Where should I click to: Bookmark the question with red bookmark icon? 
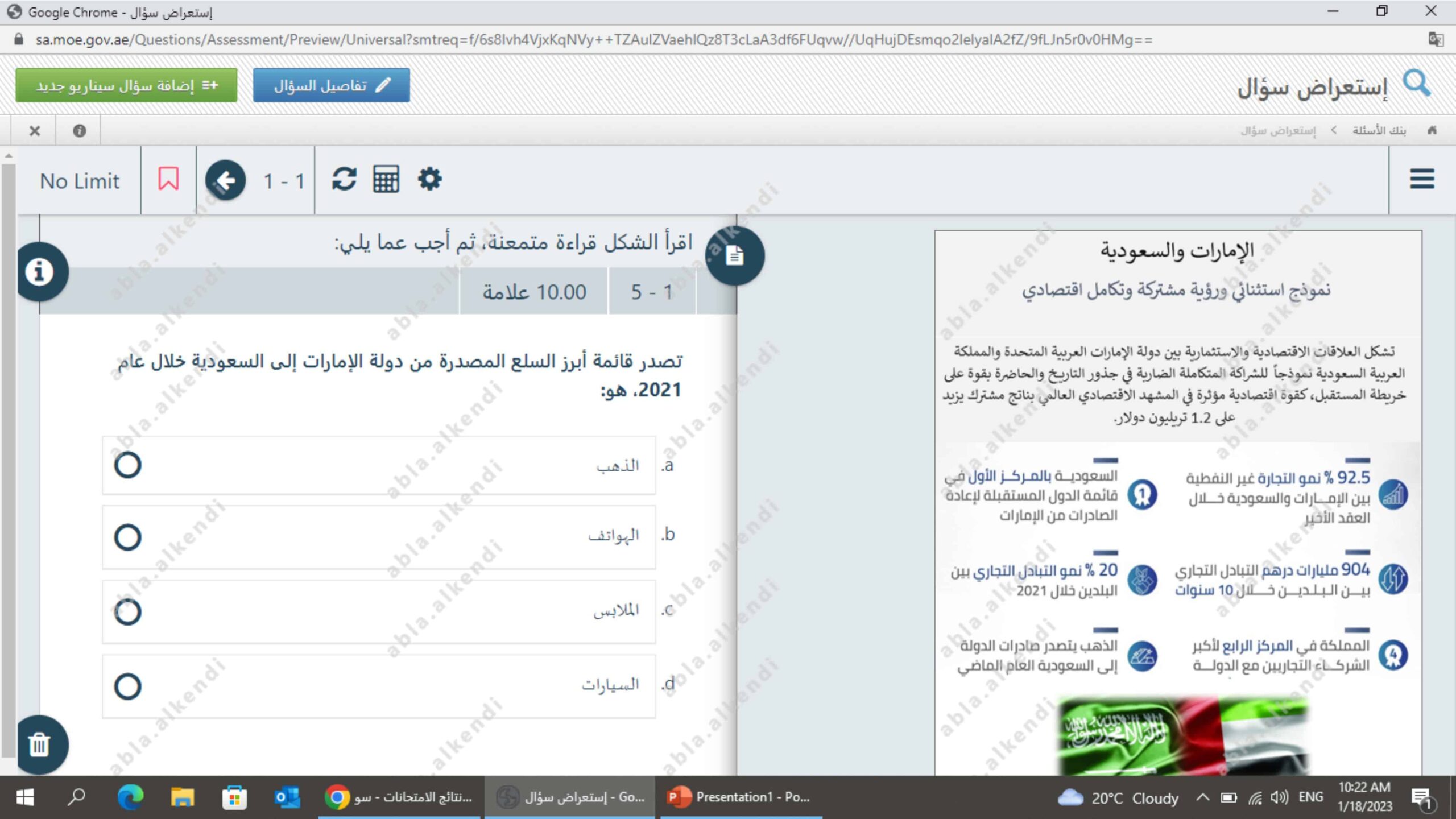click(168, 179)
